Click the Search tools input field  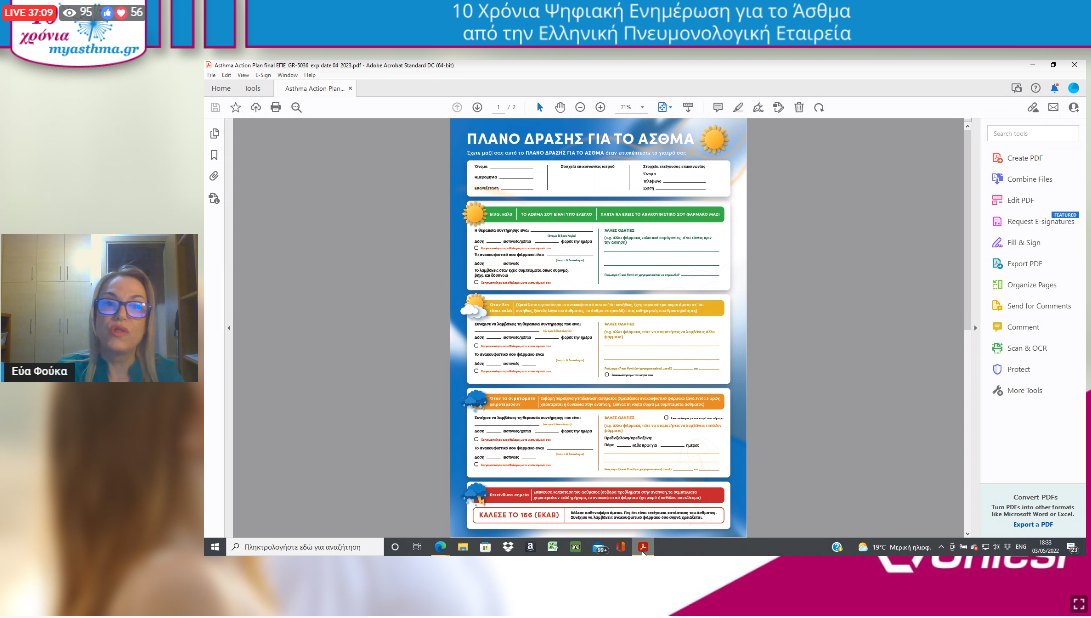[1033, 134]
